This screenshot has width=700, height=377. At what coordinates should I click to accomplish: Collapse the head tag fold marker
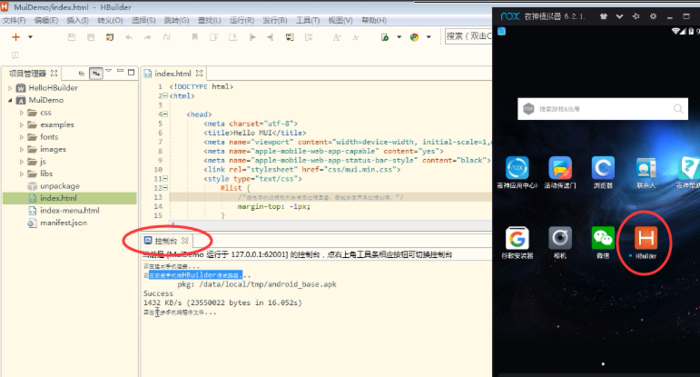(165, 114)
